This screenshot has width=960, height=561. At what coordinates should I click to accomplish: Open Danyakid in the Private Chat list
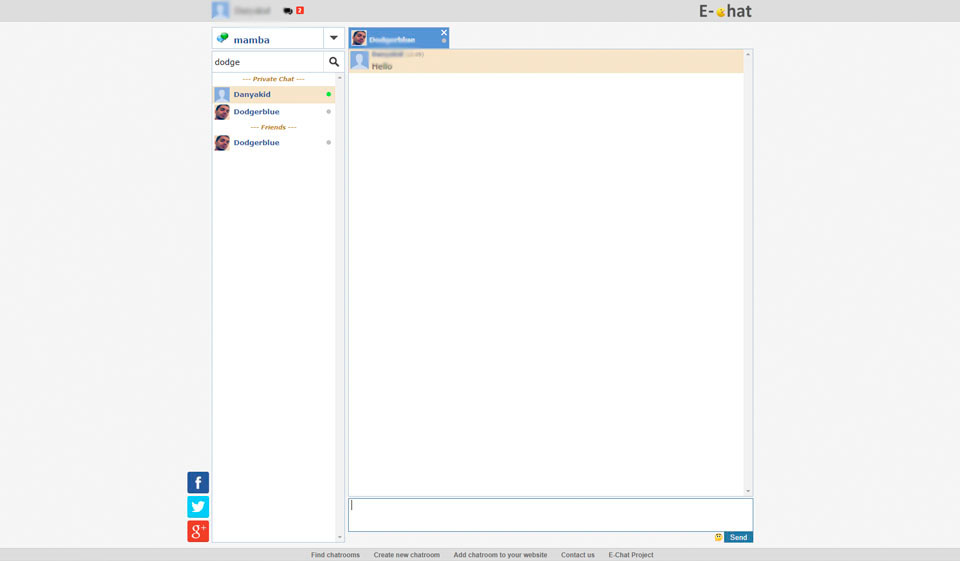(252, 95)
